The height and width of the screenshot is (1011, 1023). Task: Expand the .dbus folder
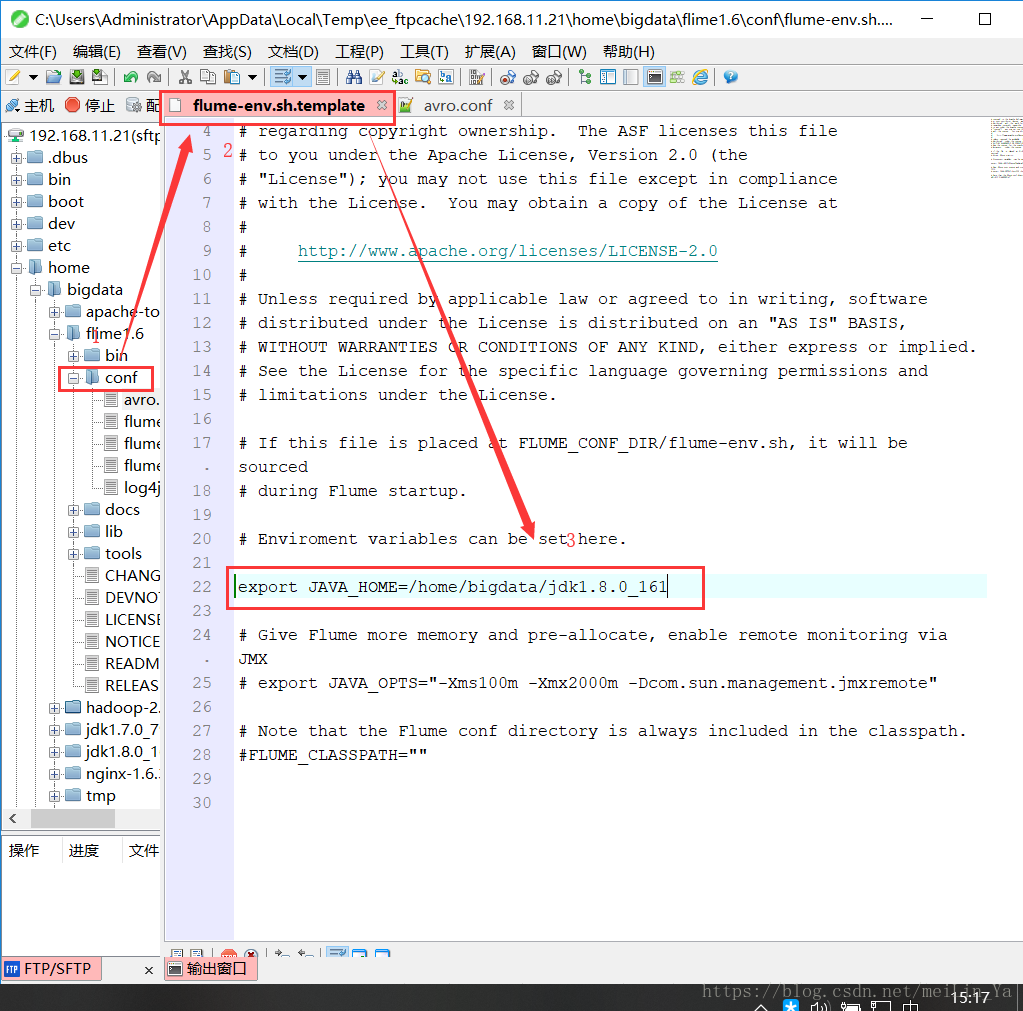click(x=17, y=158)
